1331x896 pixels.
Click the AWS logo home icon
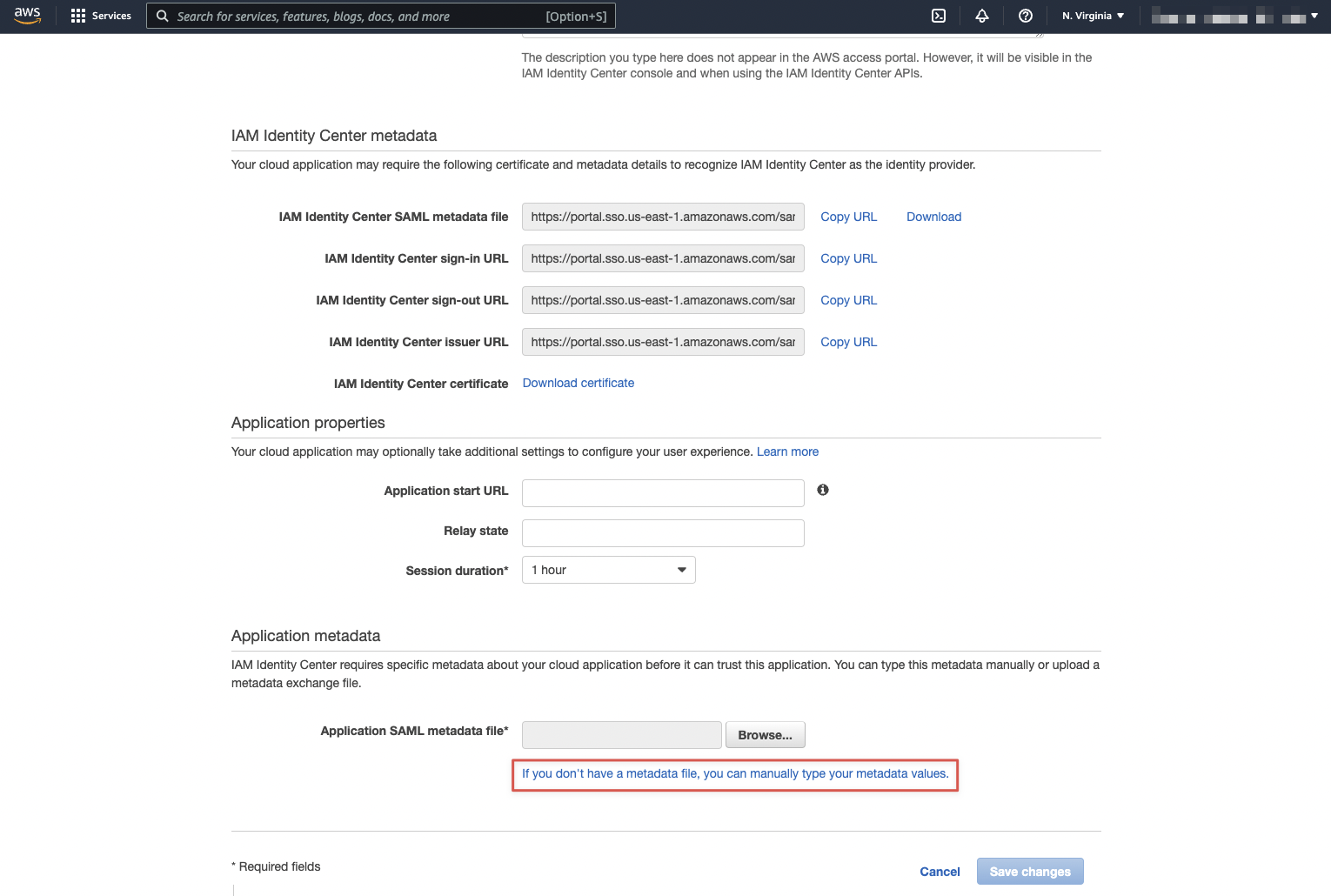[27, 16]
